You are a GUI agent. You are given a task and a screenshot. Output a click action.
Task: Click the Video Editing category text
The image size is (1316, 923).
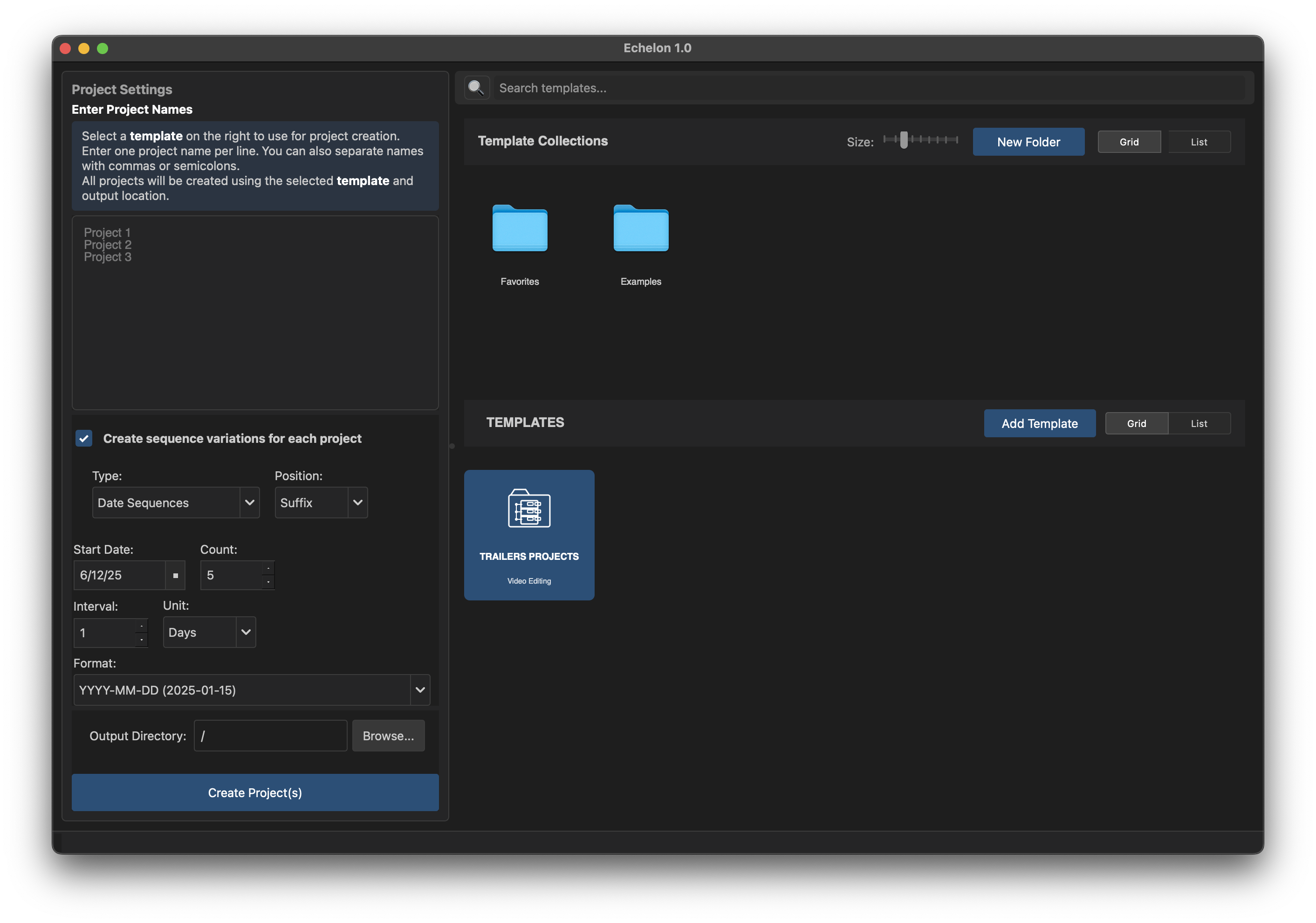(x=529, y=581)
